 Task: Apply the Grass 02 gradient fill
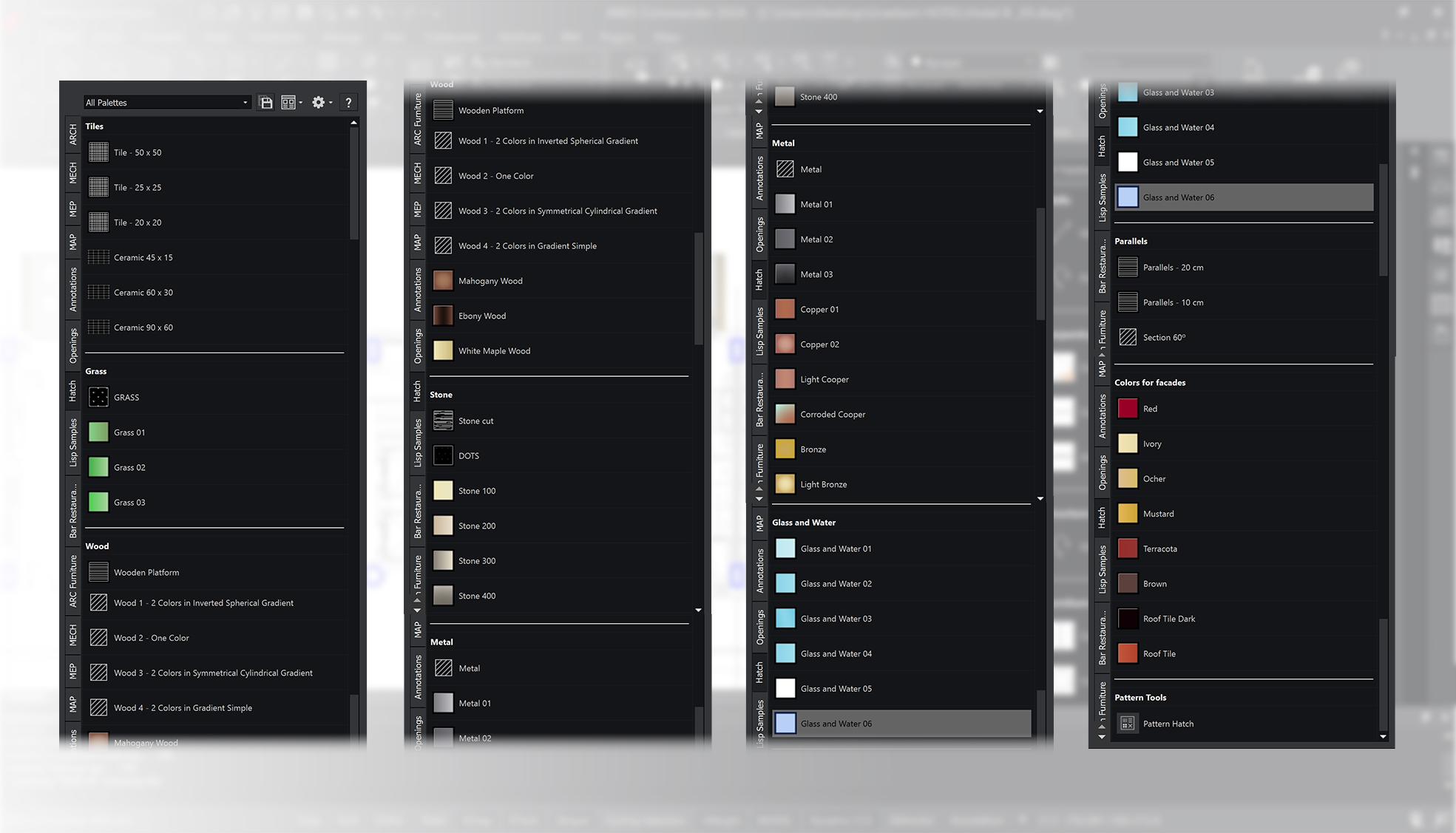215,467
